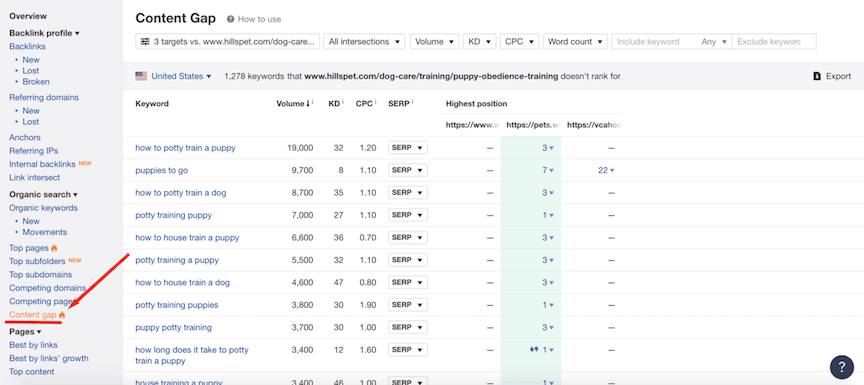The image size is (864, 385).
Task: Click the KD column info icon
Action: [x=343, y=102]
